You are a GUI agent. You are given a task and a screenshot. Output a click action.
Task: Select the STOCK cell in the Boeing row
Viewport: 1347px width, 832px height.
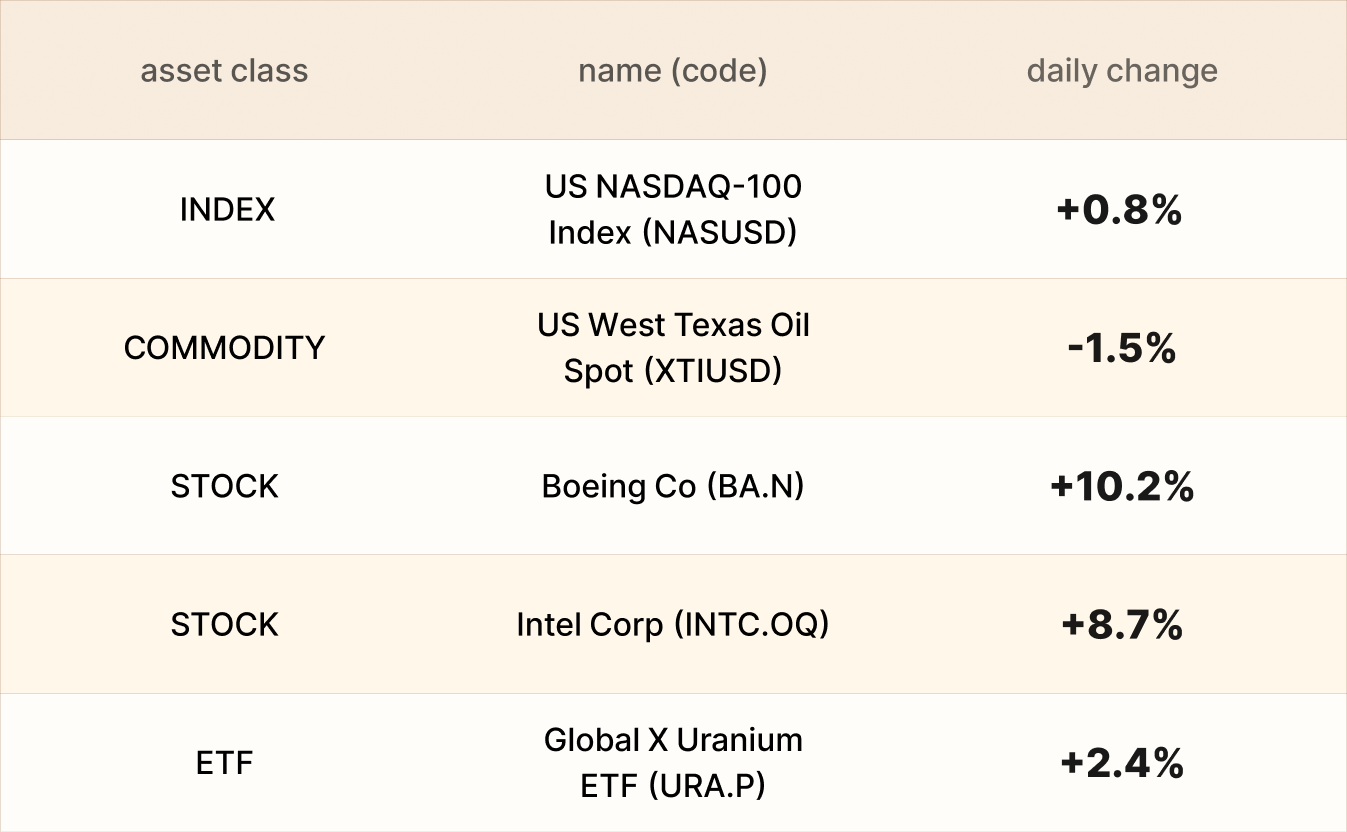(x=224, y=487)
